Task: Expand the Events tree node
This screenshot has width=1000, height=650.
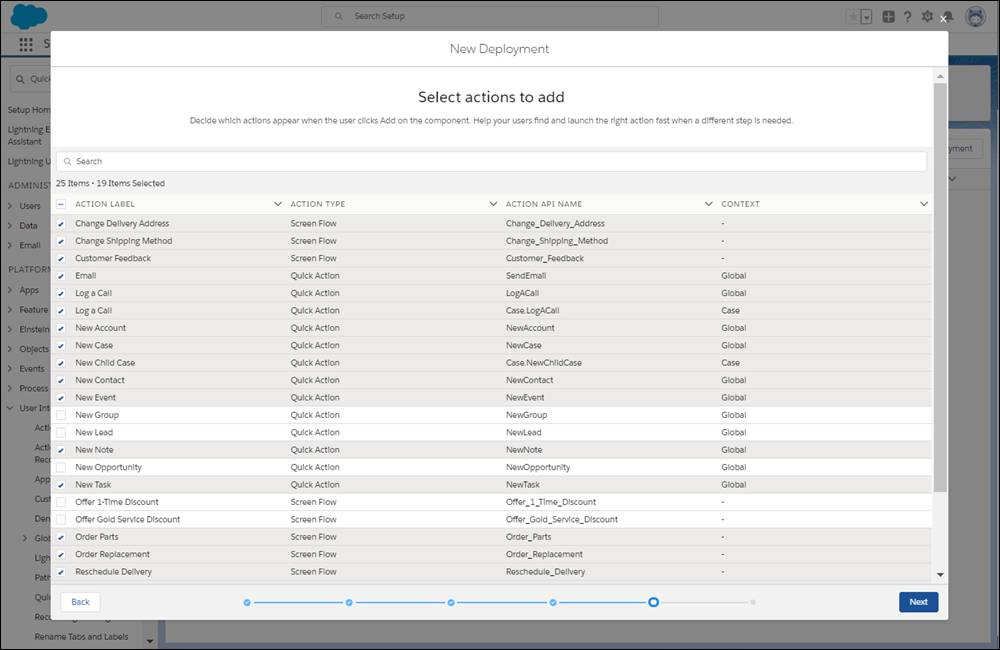Action: click(10, 369)
